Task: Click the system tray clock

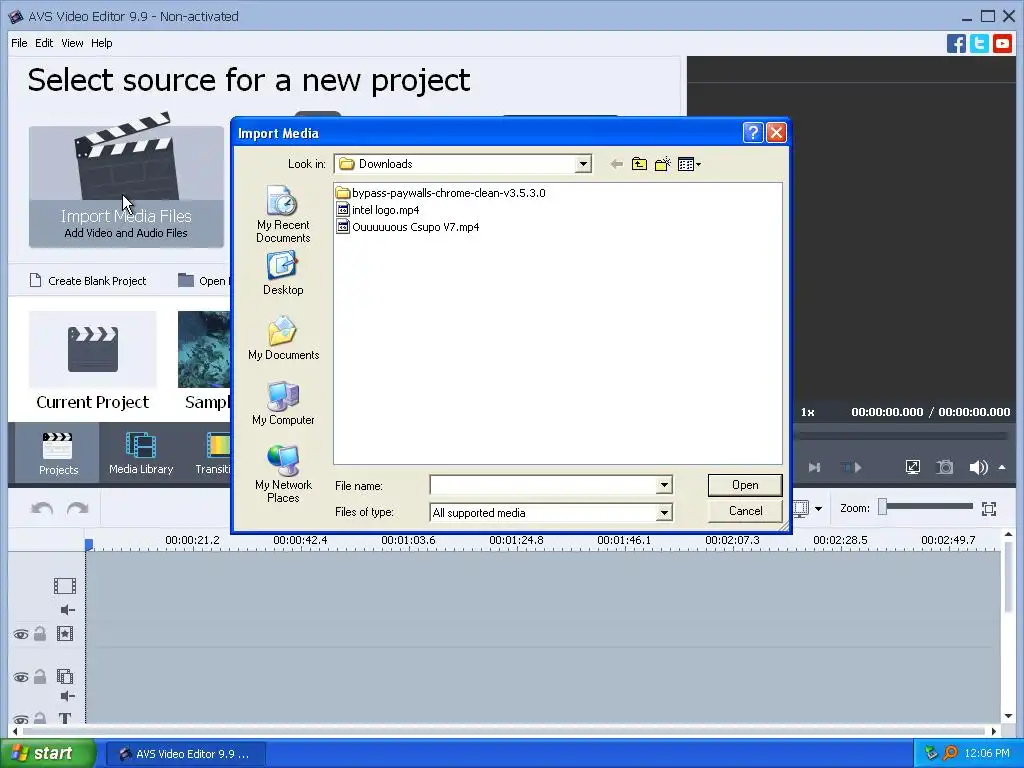Action: 987,753
